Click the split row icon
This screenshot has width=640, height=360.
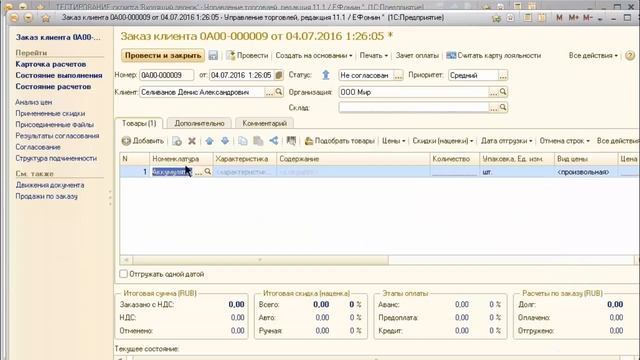[x=273, y=141]
